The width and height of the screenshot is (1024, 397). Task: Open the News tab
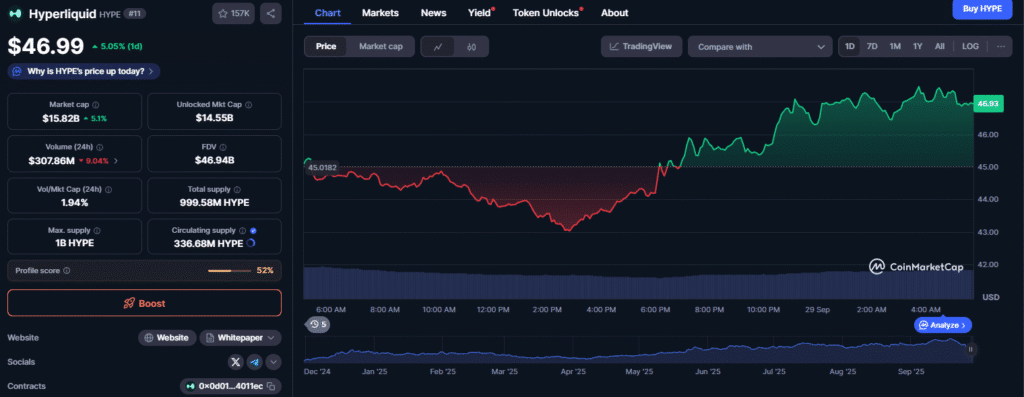click(x=434, y=12)
